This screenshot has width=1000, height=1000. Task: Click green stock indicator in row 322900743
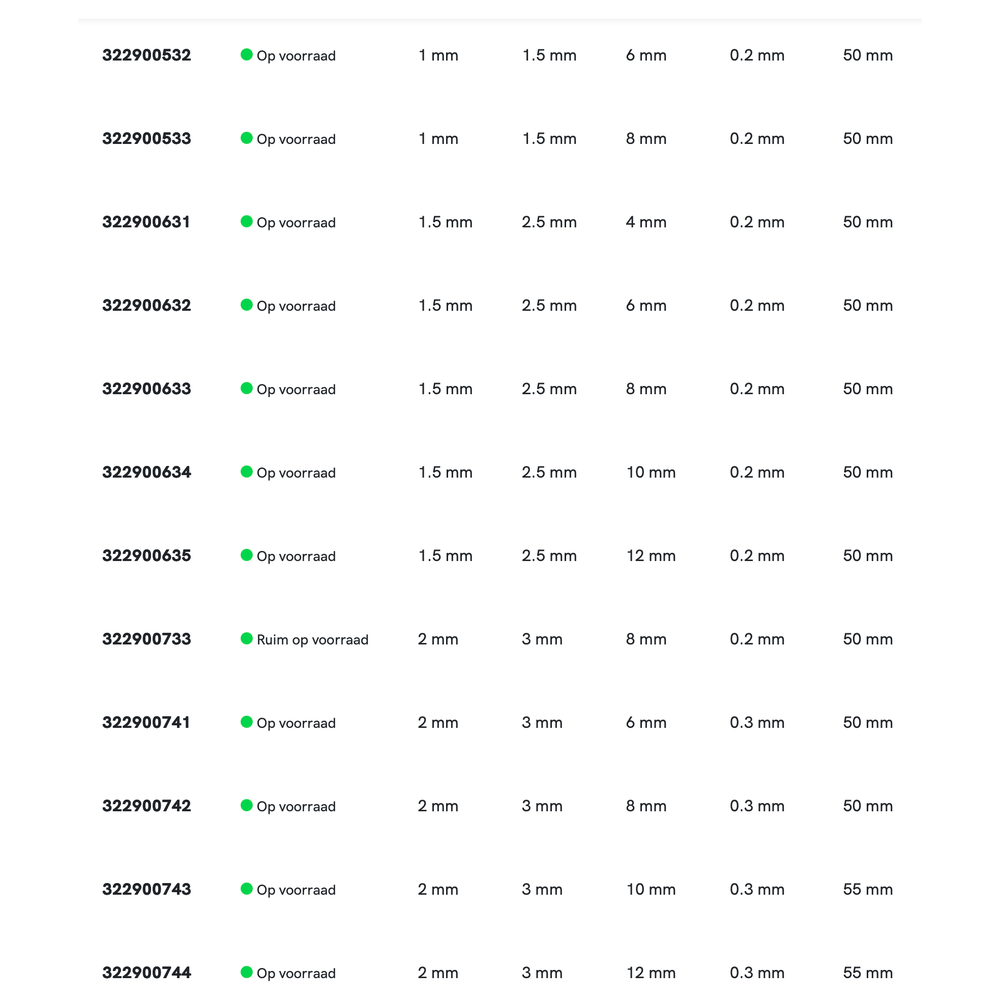click(246, 889)
